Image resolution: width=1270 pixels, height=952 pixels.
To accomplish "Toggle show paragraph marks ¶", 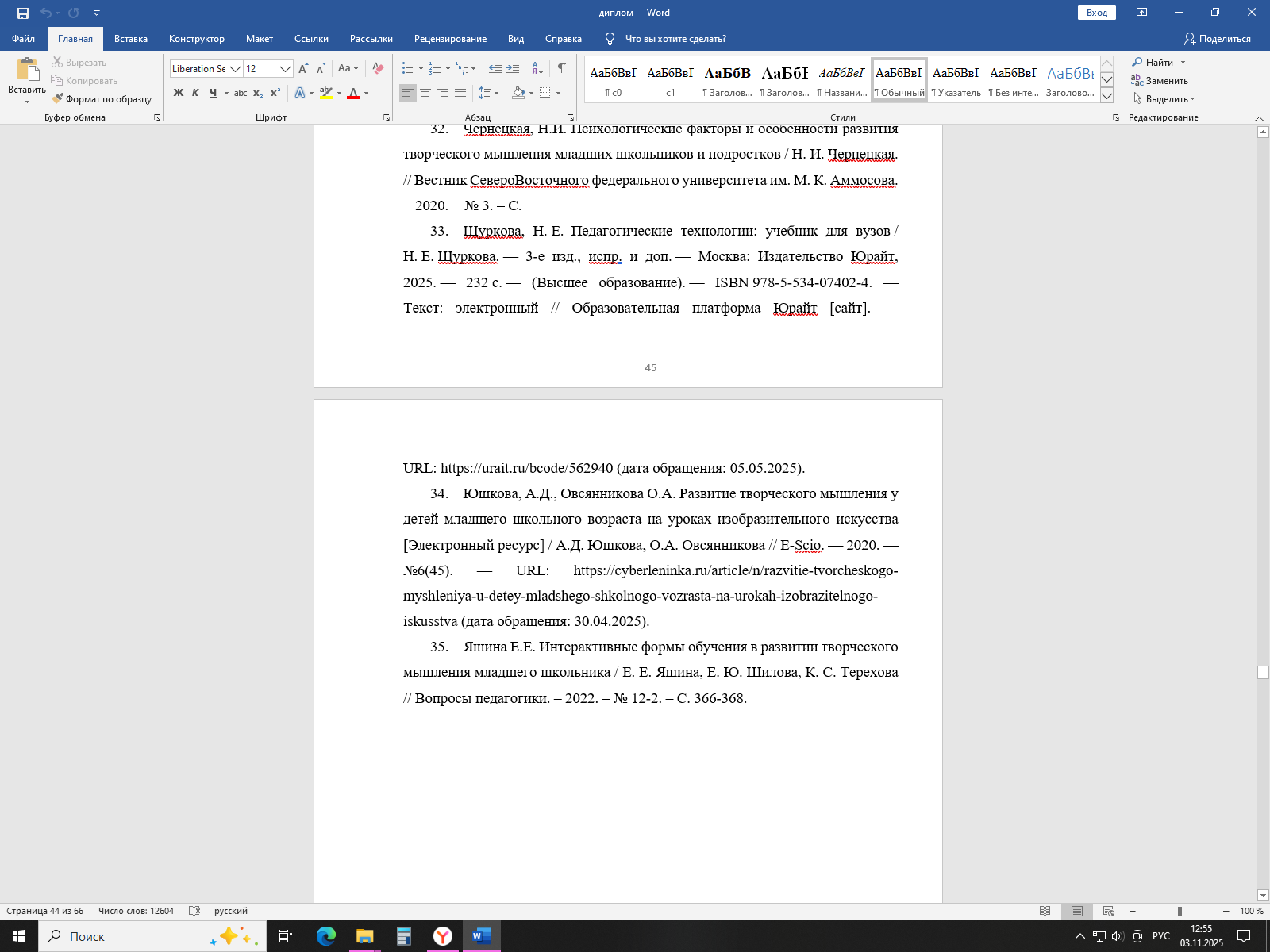I will tap(562, 69).
